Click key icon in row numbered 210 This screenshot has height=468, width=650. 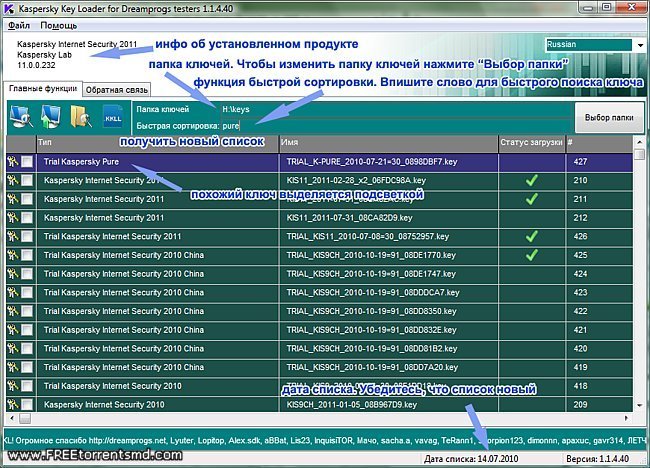tap(12, 180)
